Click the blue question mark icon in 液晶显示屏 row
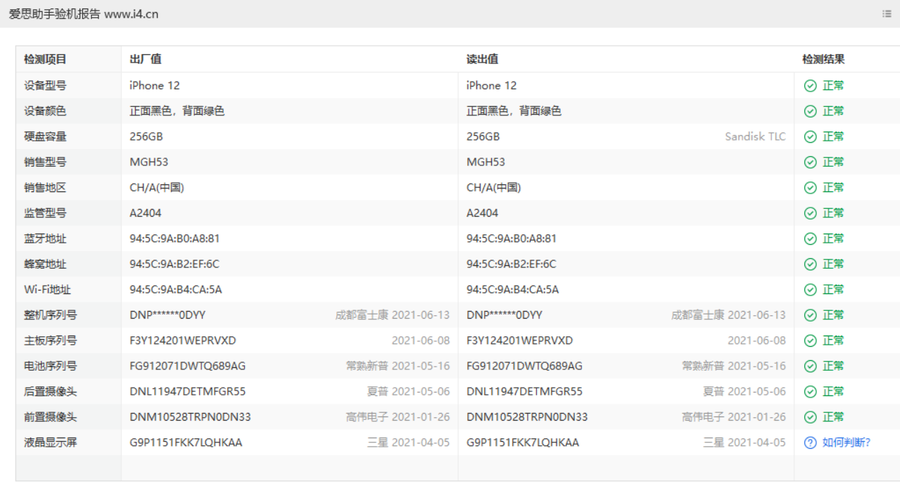 coord(810,443)
